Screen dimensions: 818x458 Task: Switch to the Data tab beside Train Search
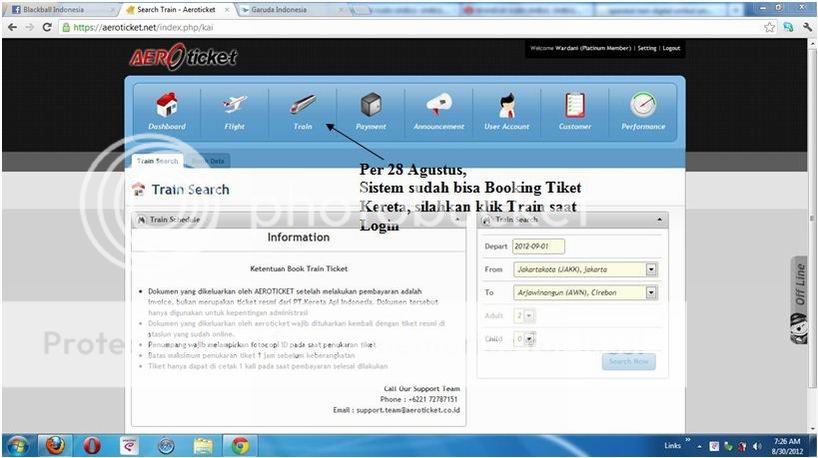pyautogui.click(x=208, y=161)
